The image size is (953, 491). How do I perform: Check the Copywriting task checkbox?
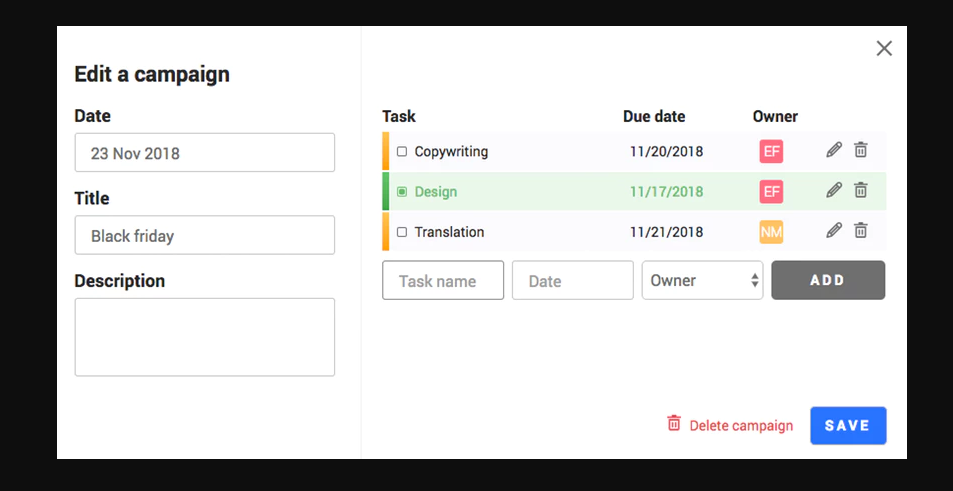[x=402, y=151]
